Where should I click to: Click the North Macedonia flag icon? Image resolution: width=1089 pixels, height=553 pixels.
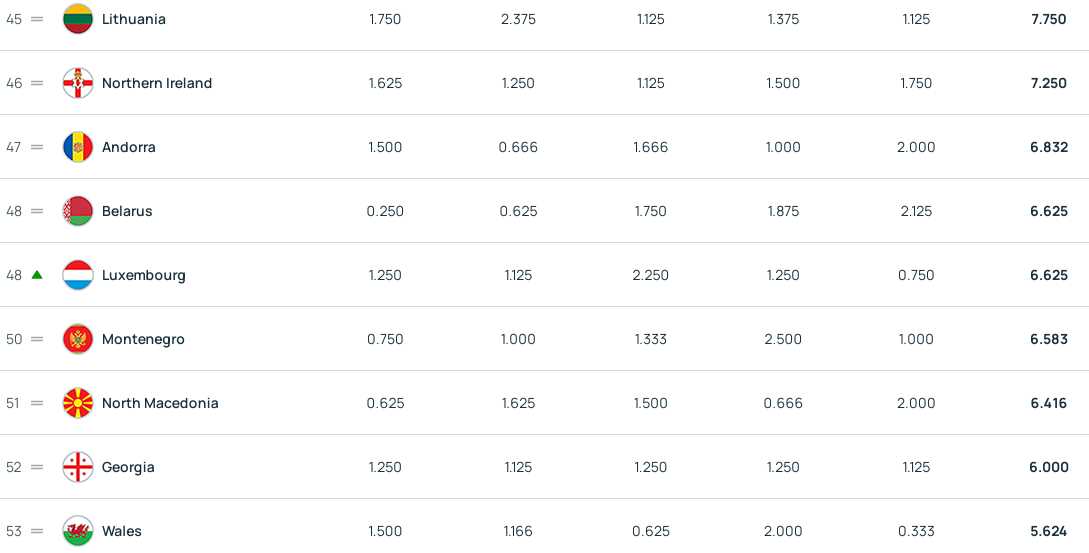point(78,403)
